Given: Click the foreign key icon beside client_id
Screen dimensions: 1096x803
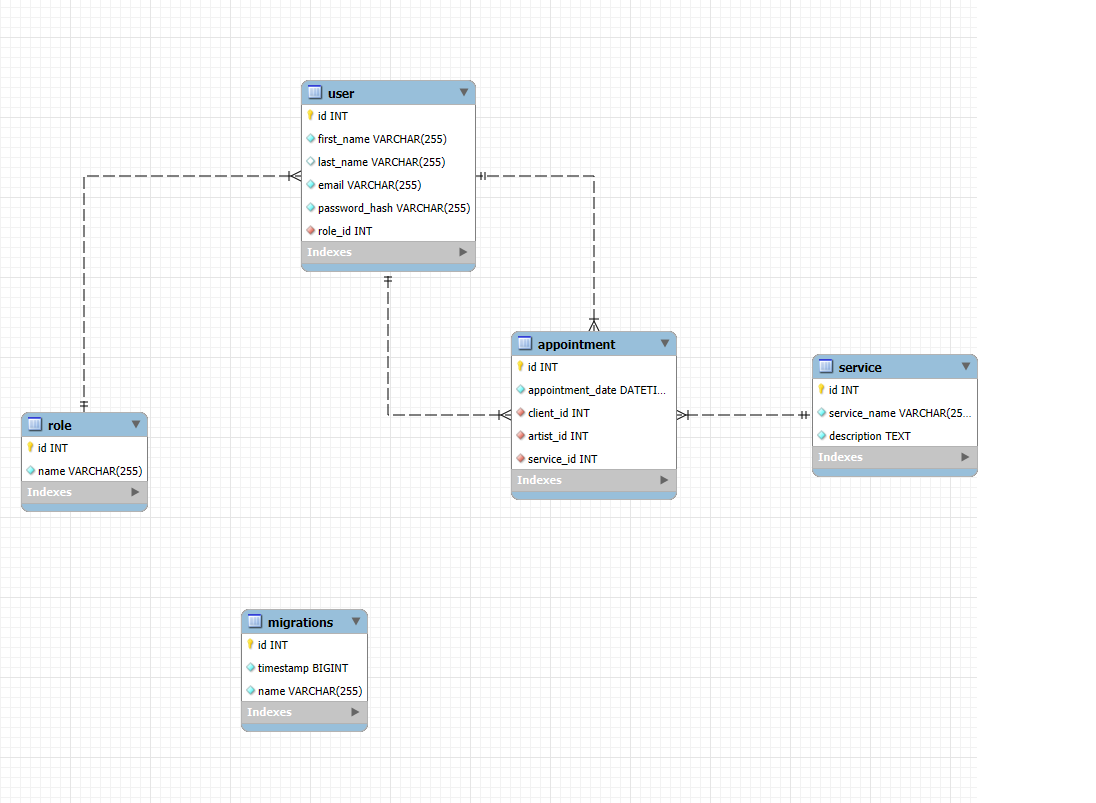Looking at the screenshot, I should click(522, 413).
